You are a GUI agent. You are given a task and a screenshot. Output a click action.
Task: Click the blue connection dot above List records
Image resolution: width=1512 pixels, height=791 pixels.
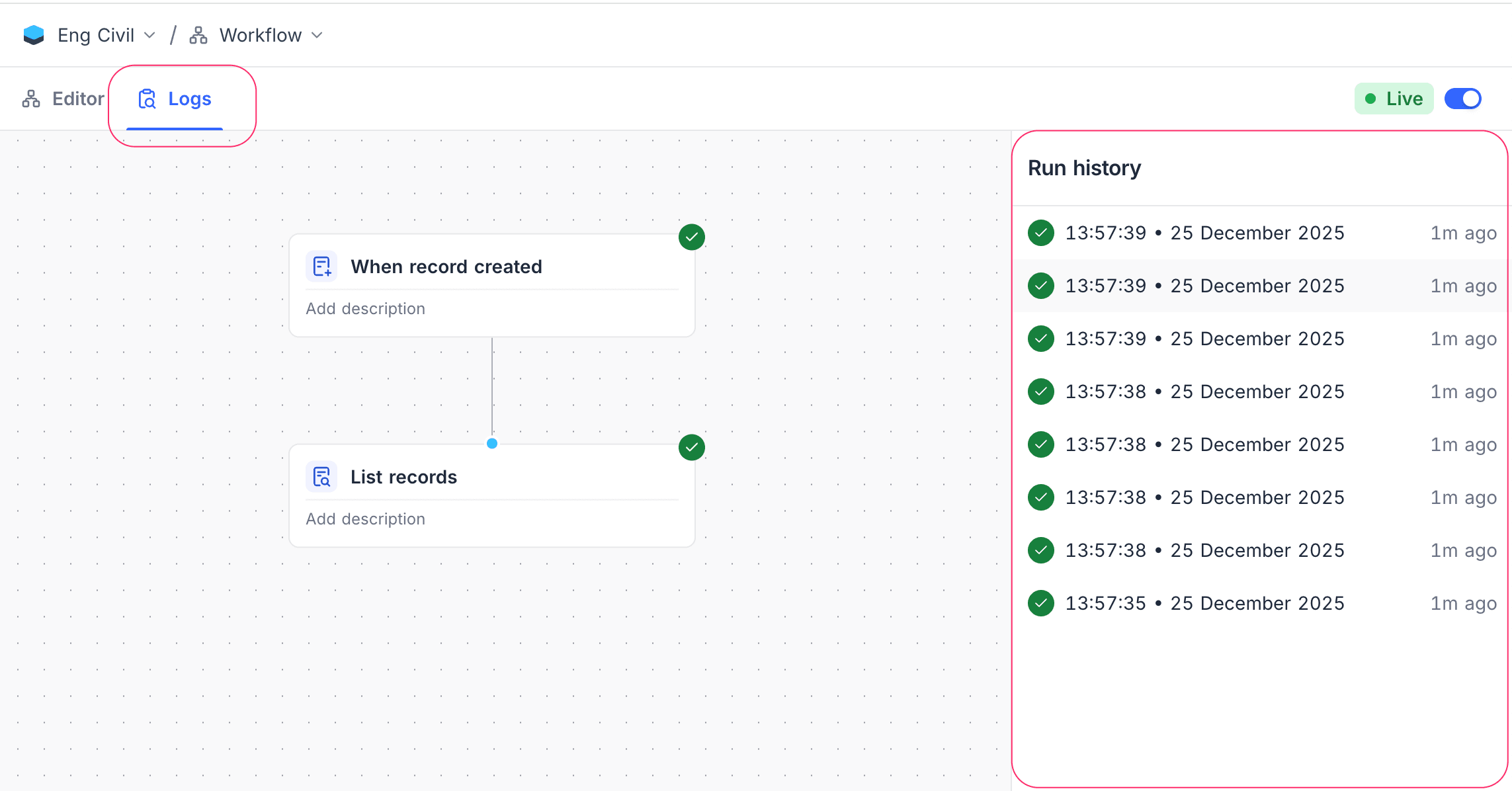(x=492, y=444)
